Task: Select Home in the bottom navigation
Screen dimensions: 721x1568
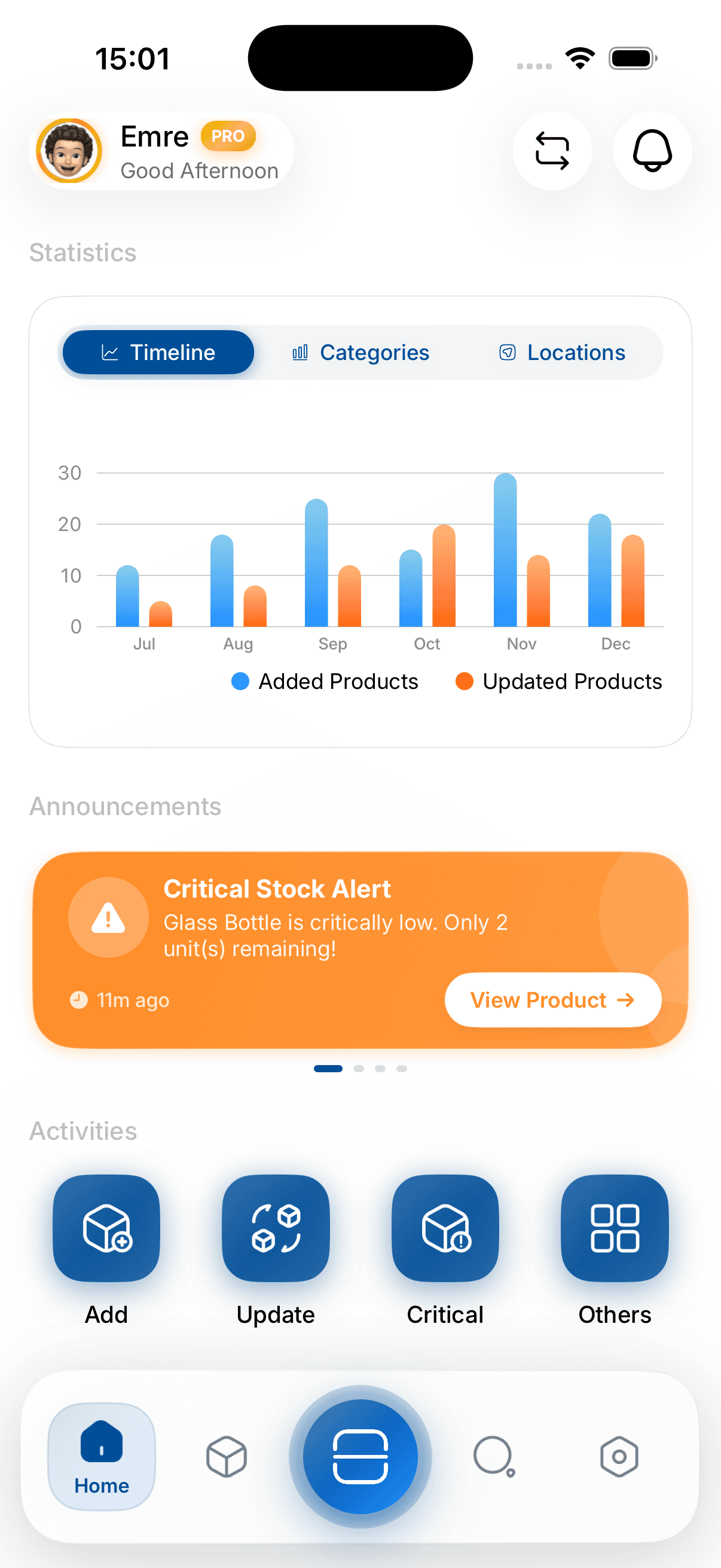Action: (x=101, y=1457)
